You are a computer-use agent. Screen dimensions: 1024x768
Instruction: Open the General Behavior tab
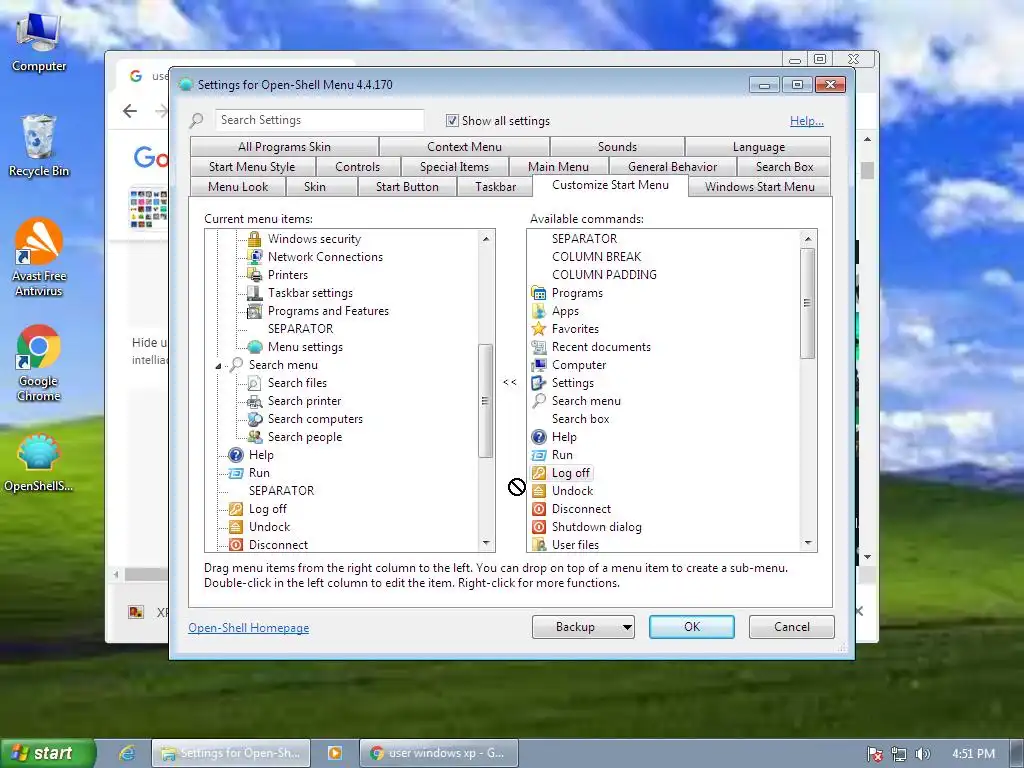tap(673, 167)
